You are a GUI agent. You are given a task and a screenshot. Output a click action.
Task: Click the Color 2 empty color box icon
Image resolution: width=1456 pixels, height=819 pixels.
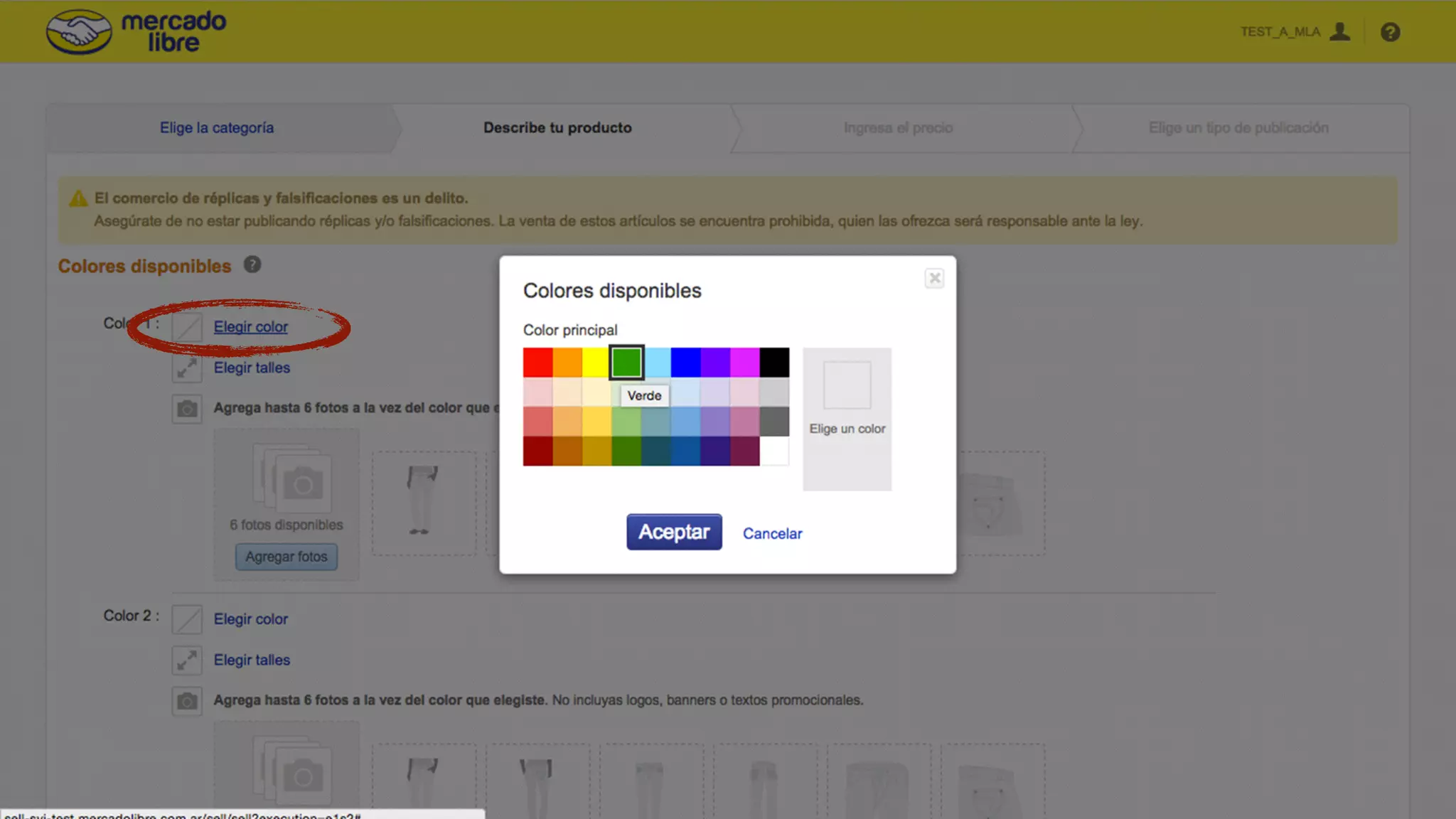click(187, 619)
